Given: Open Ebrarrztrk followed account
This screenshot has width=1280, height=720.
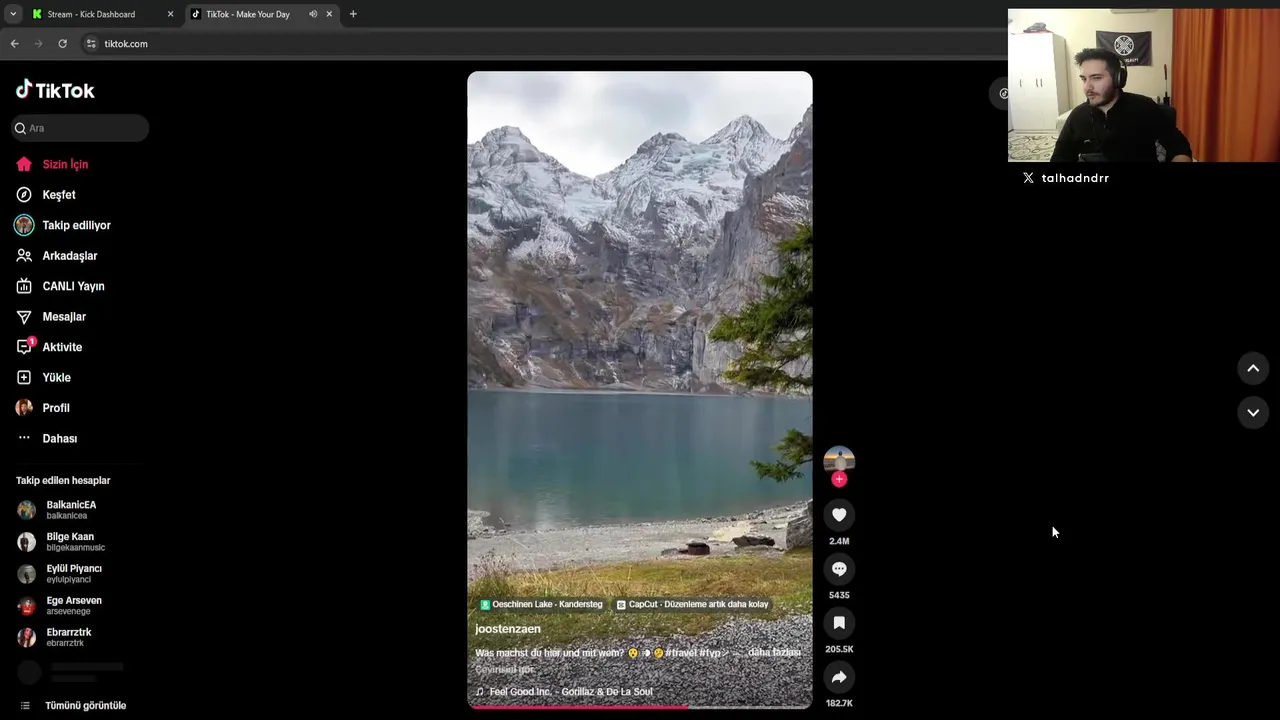Looking at the screenshot, I should 69,638.
